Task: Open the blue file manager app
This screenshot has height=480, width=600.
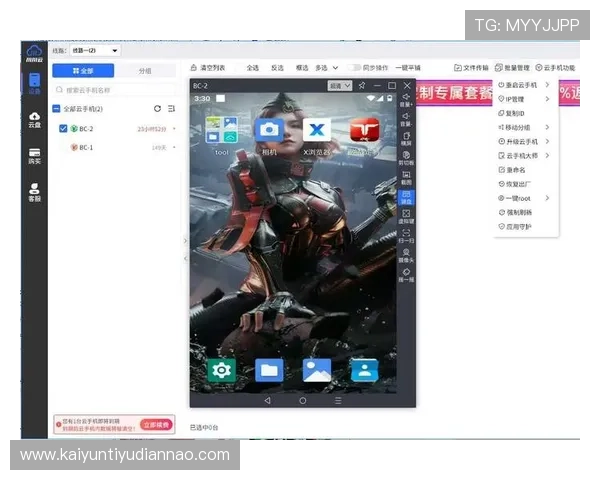Action: (269, 370)
